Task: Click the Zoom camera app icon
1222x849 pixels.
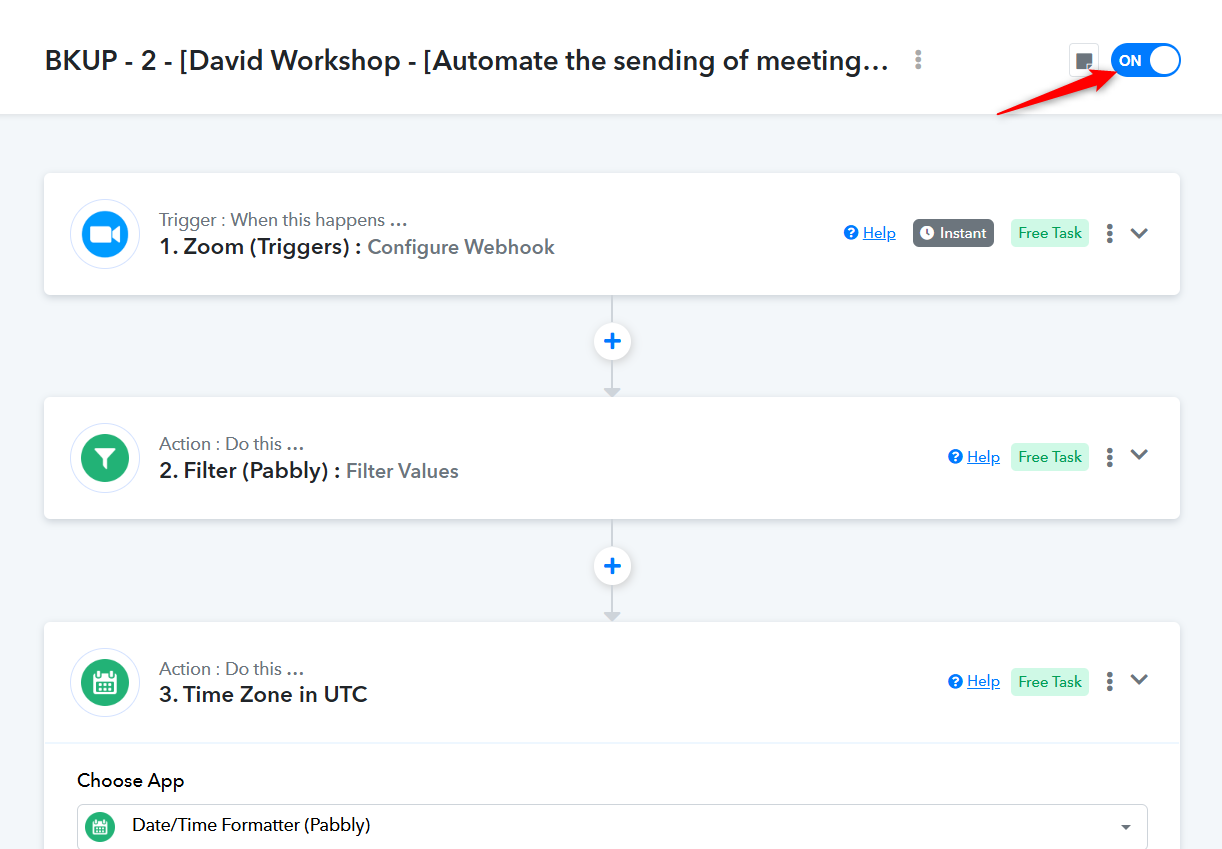Action: [x=105, y=234]
